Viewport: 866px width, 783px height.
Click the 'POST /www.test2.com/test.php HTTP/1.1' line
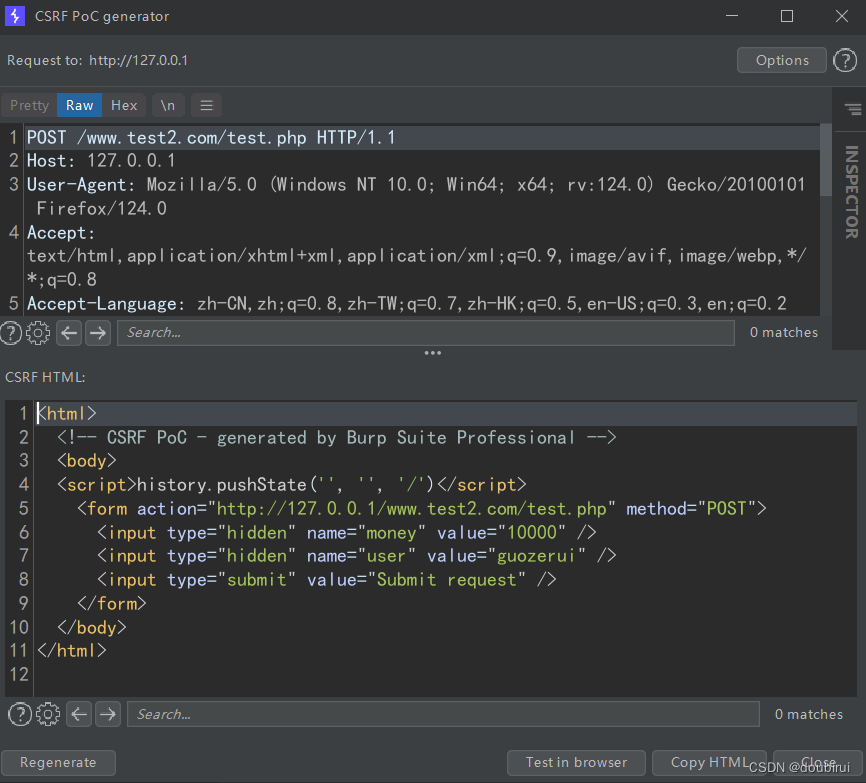[211, 137]
